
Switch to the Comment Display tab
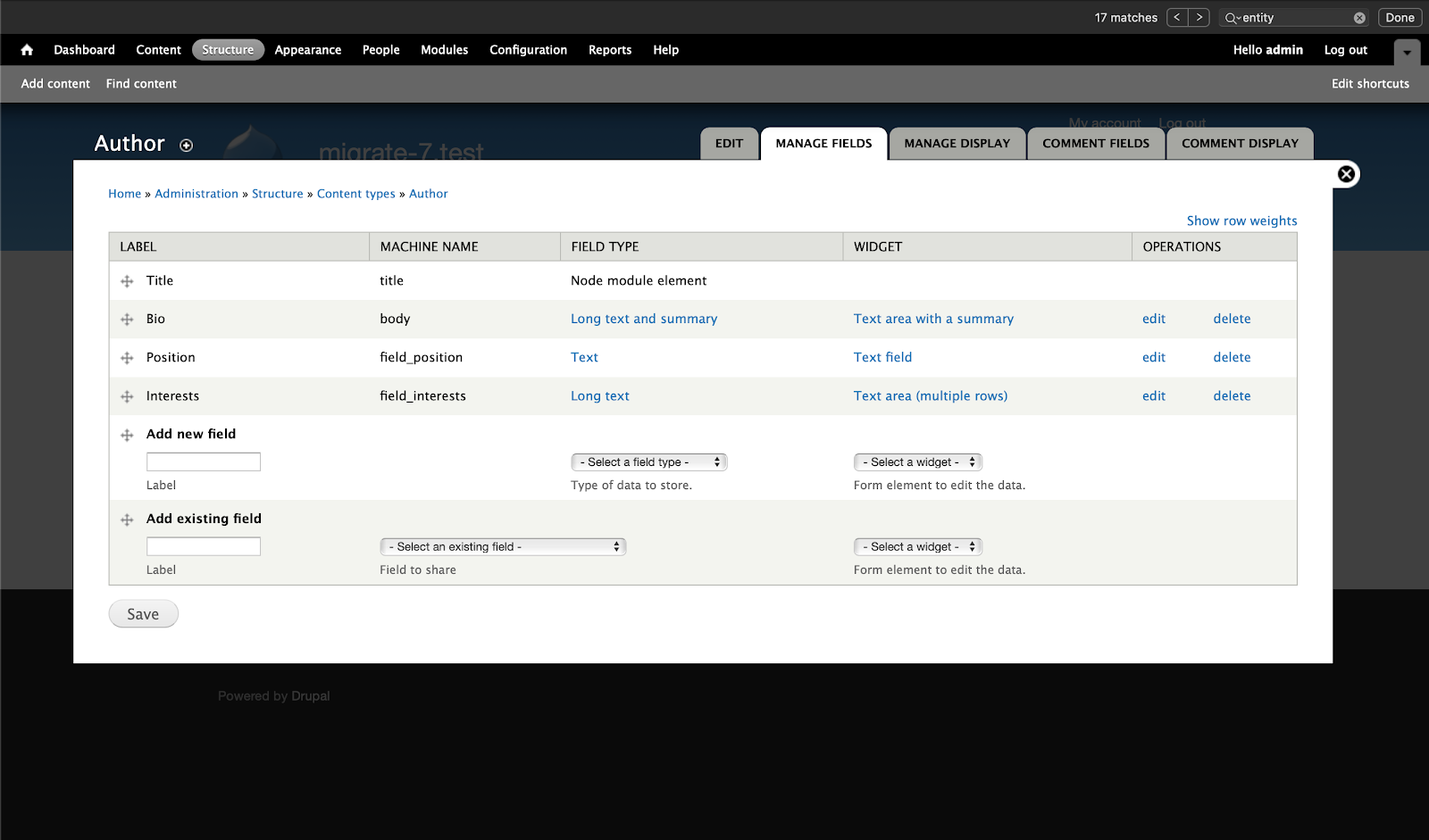click(1240, 144)
